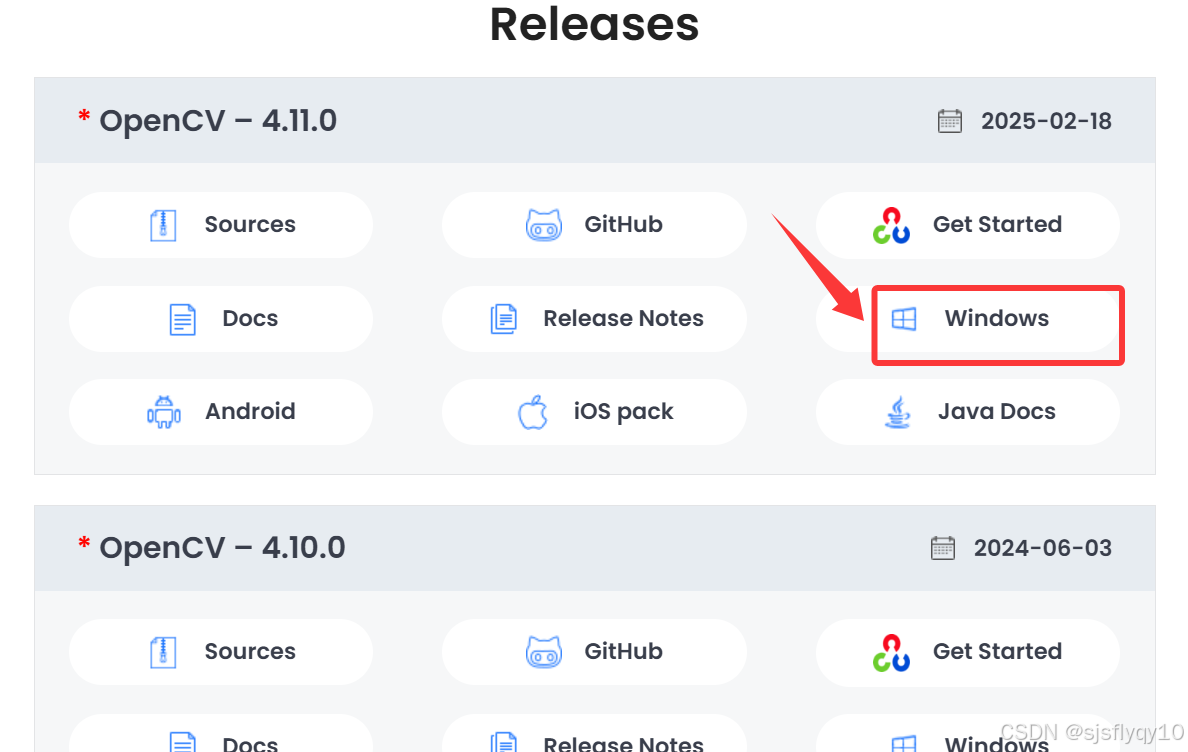Click the notes icon beside 4.11.0 Release Notes
The image size is (1188, 752).
(x=503, y=319)
